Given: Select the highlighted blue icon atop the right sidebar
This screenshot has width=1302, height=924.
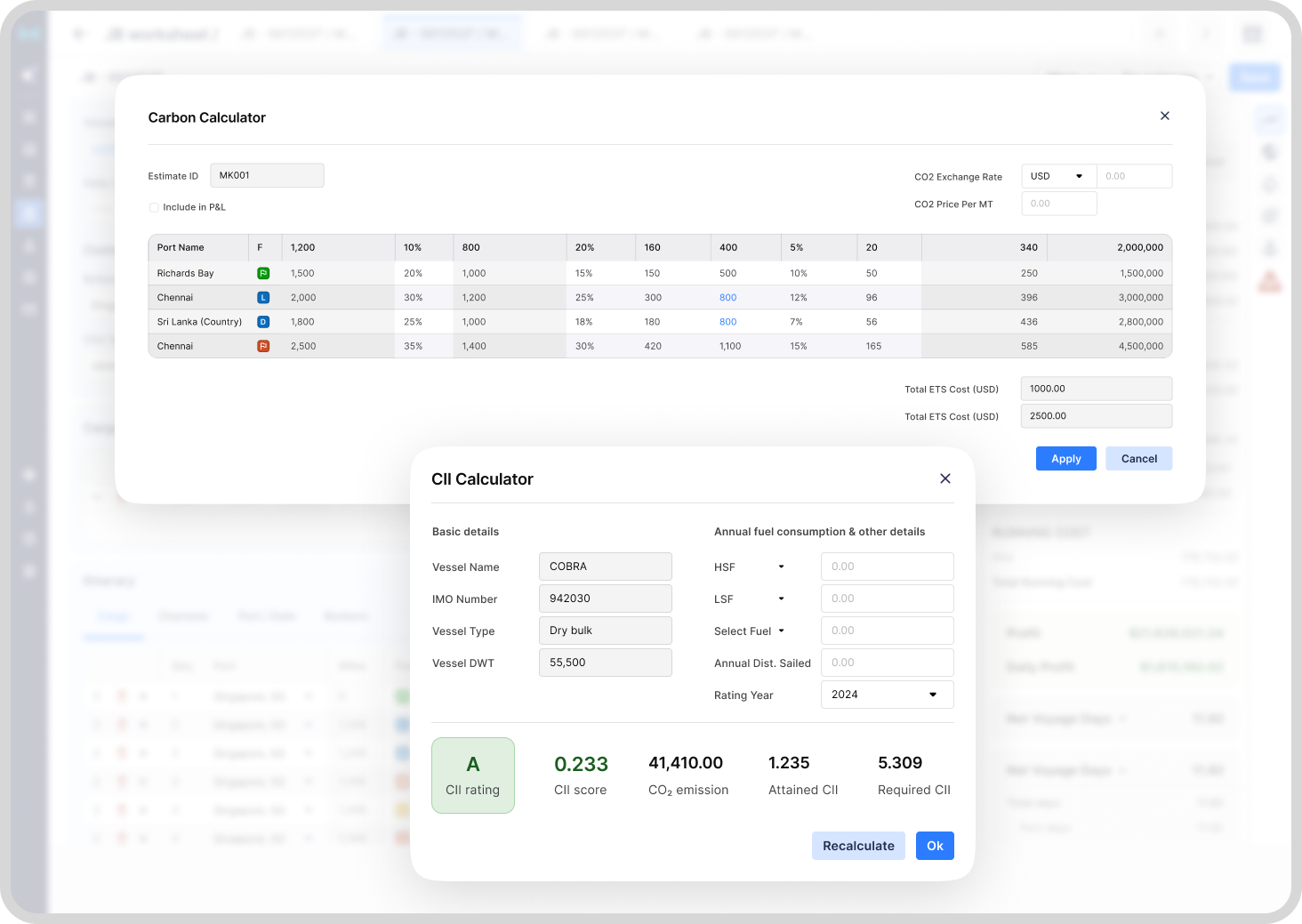Looking at the screenshot, I should [x=1270, y=118].
